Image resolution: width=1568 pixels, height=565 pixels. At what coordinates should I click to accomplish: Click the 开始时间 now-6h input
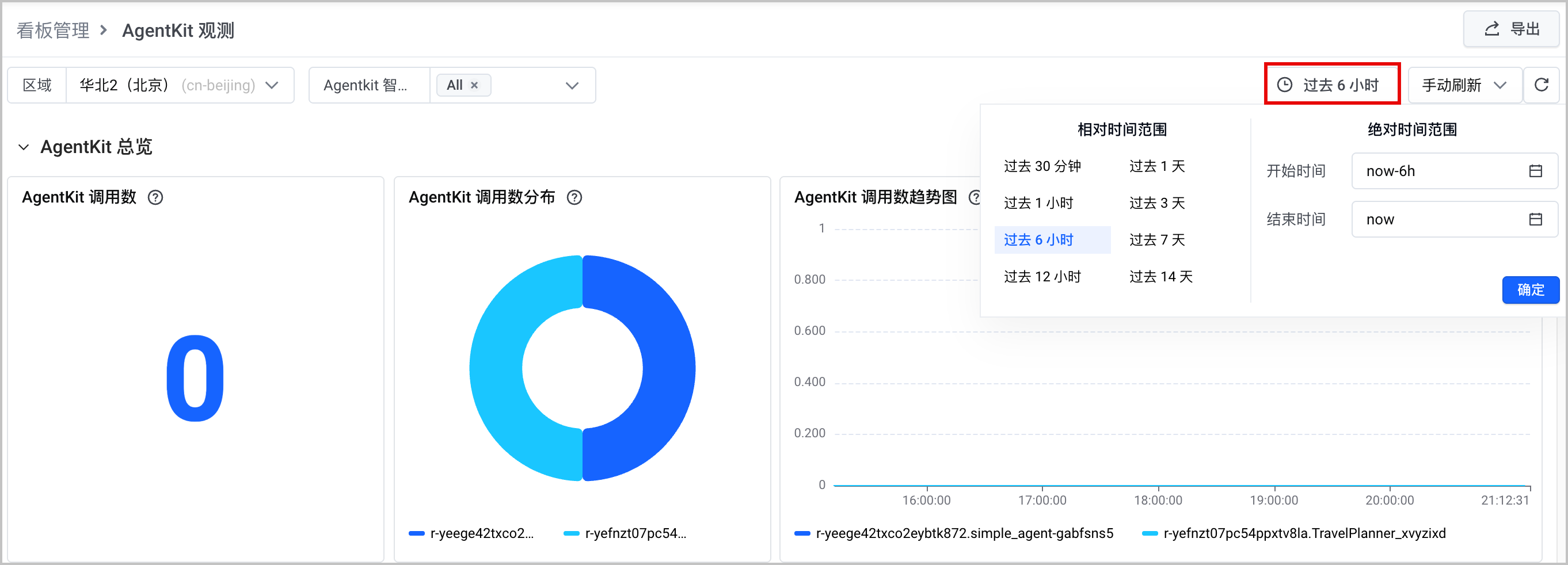click(x=1453, y=171)
